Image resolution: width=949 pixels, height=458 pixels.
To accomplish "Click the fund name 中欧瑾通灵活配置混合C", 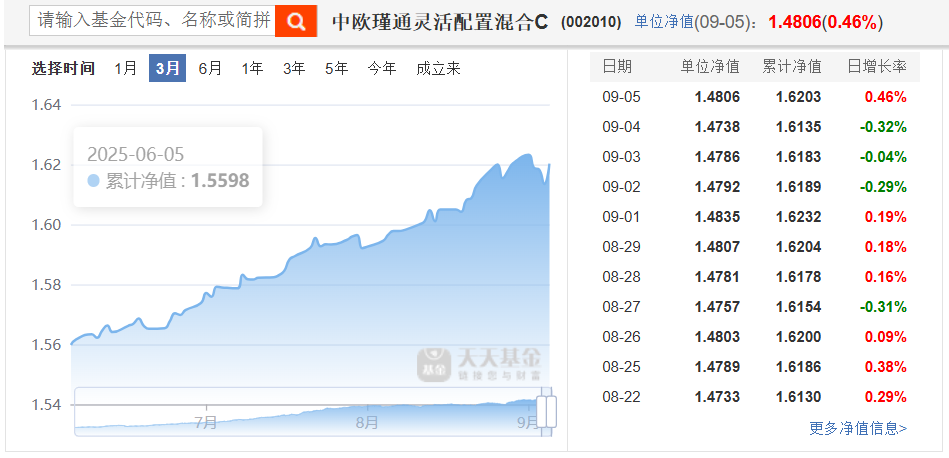I will (x=440, y=22).
